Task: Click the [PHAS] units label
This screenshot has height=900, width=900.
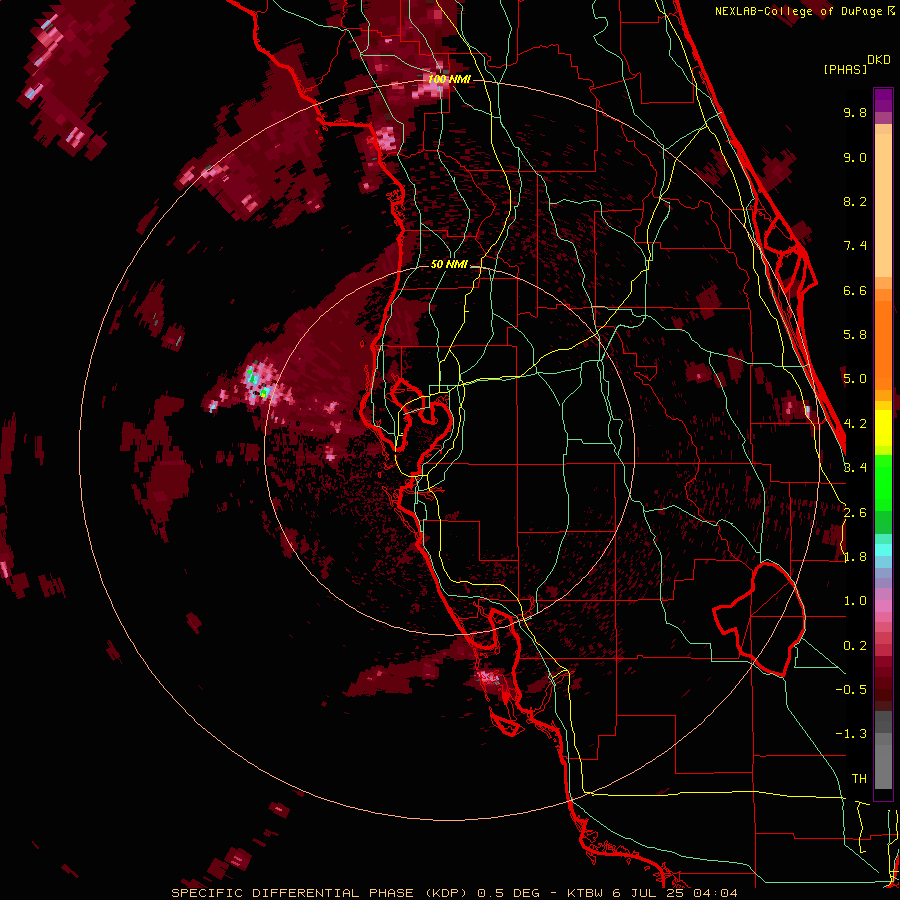Action: click(845, 69)
